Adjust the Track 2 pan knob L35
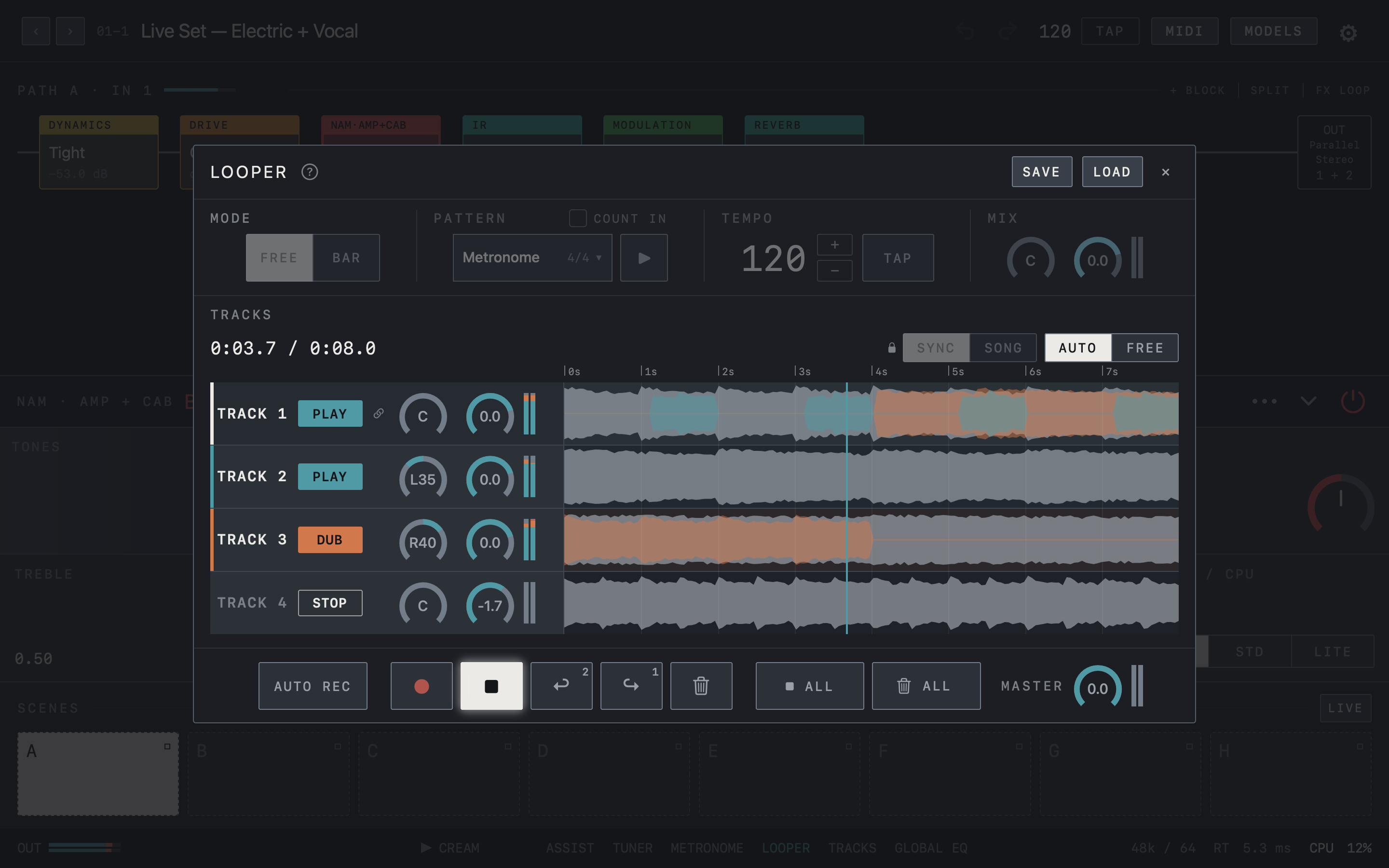This screenshot has width=1389, height=868. coord(423,478)
